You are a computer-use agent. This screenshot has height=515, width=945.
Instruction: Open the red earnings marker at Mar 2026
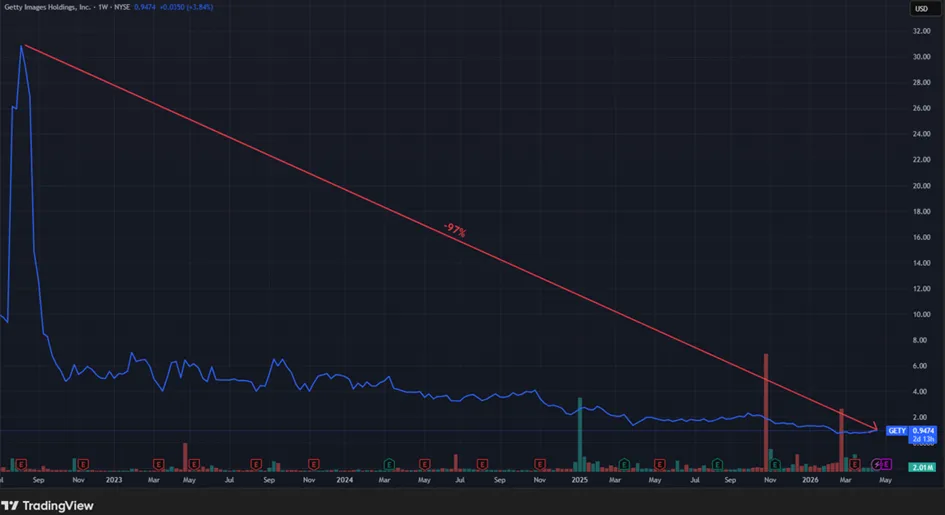[x=855, y=464]
